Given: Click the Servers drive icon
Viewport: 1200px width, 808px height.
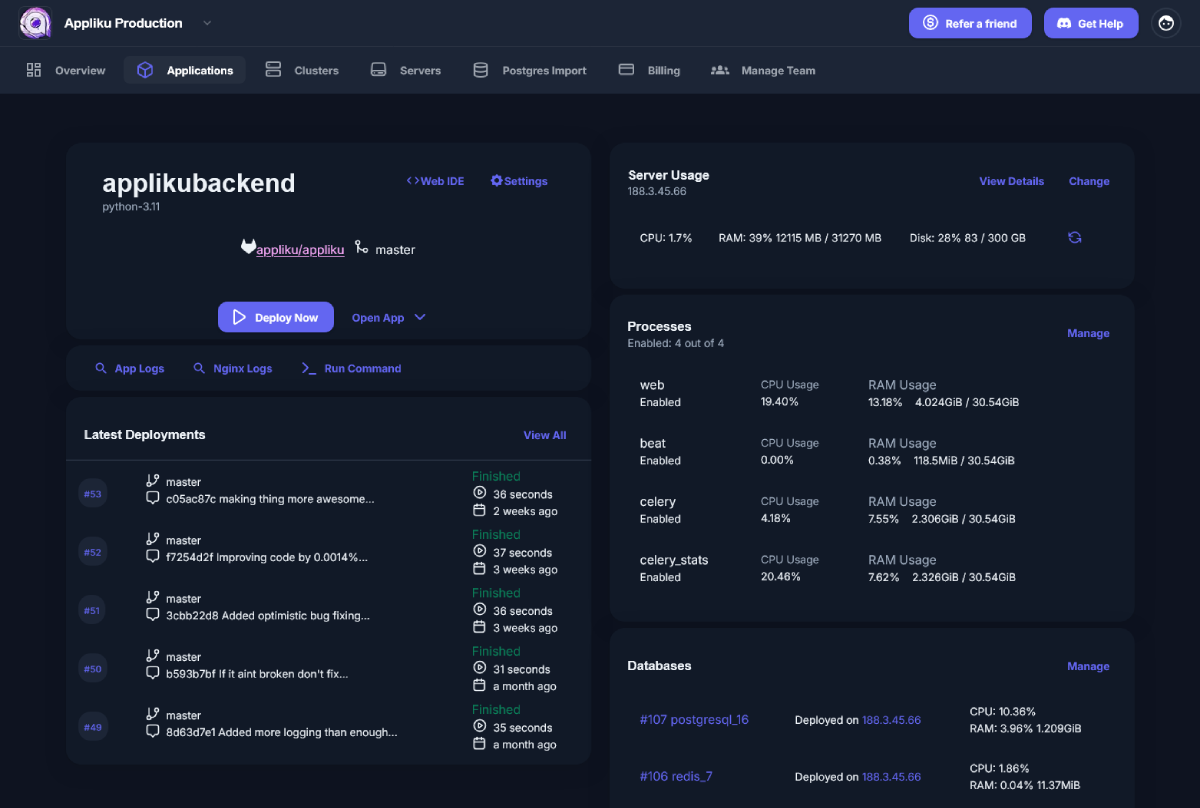Looking at the screenshot, I should (378, 70).
